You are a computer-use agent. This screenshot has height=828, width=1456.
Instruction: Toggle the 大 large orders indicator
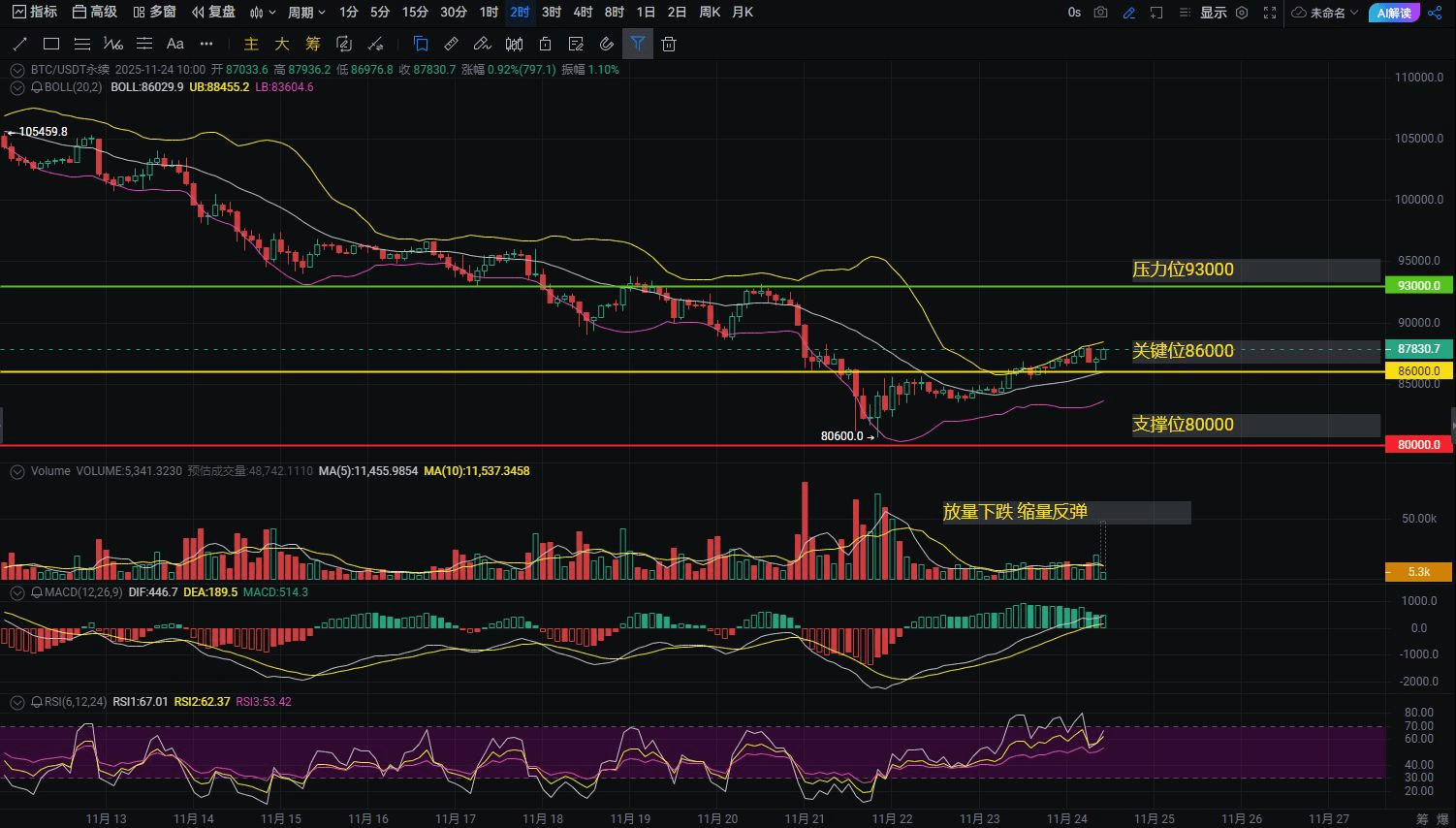pos(282,44)
